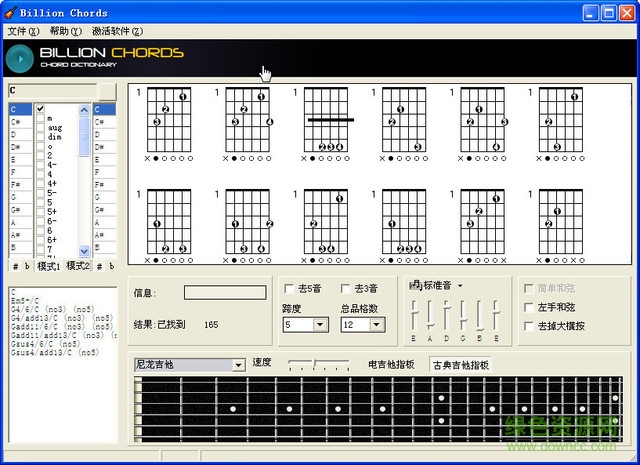Select the first C chord diagram
The height and width of the screenshot is (465, 640).
pyautogui.click(x=170, y=122)
